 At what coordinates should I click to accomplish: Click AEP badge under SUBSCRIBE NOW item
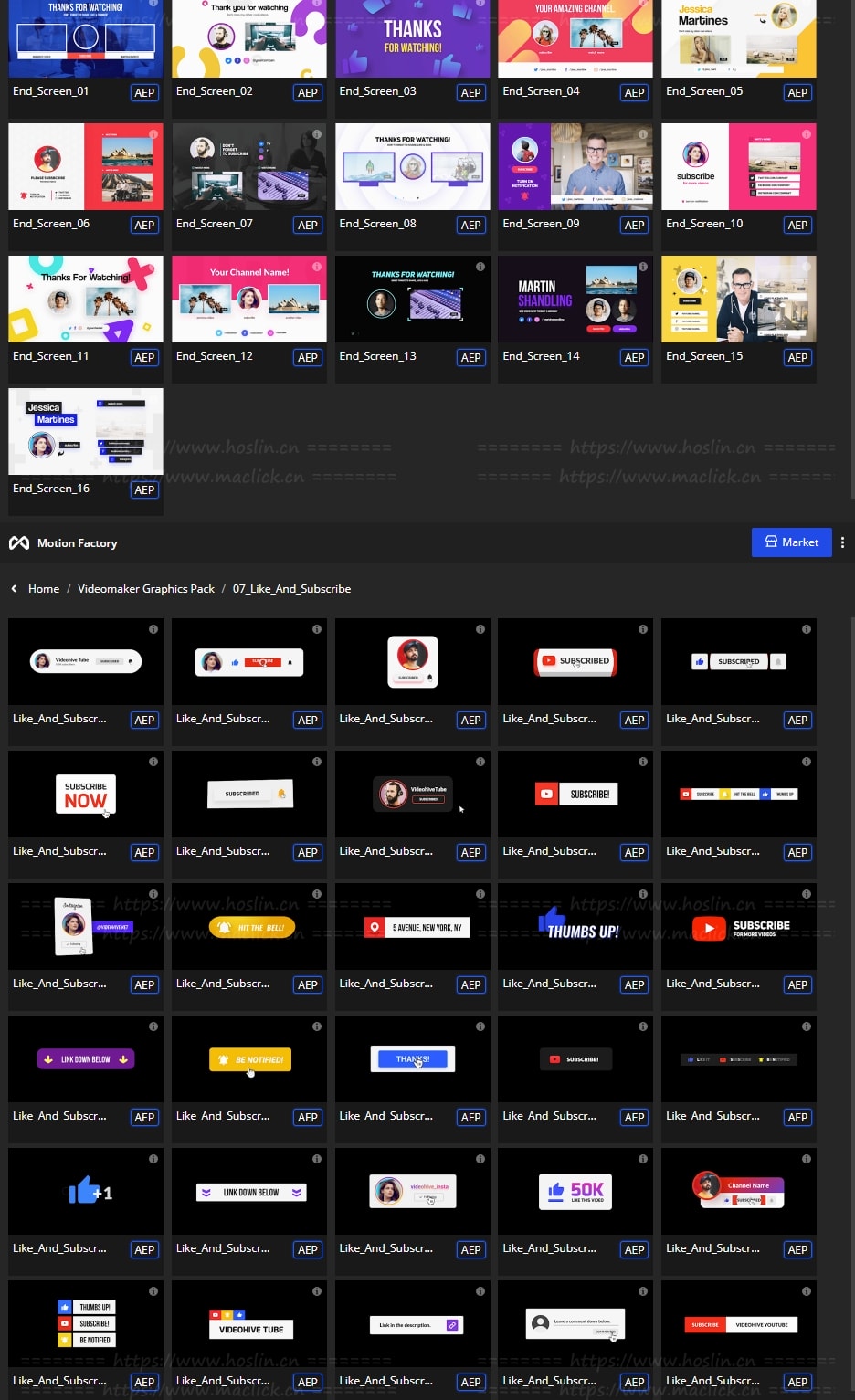coord(144,852)
